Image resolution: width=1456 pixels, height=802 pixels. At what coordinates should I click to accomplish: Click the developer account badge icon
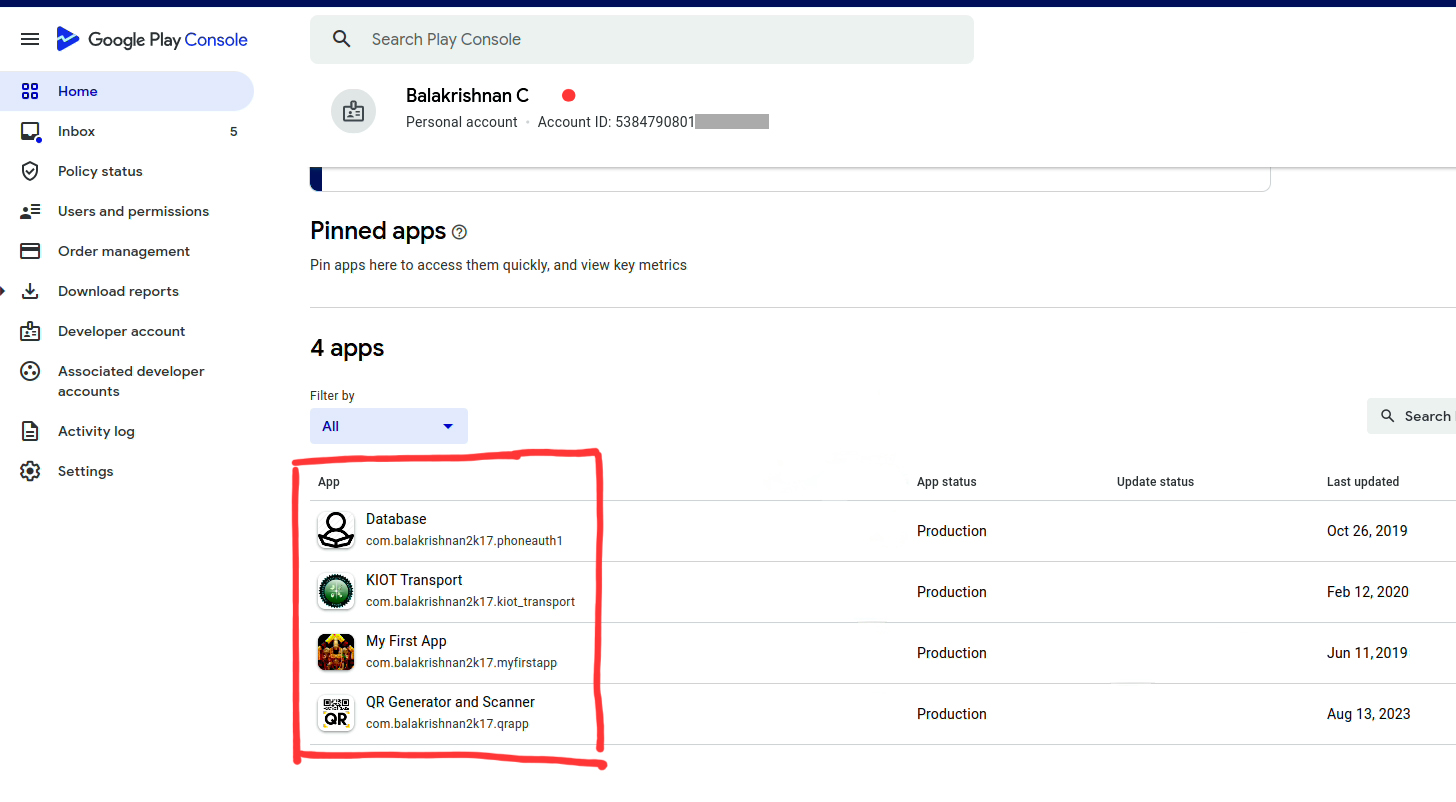click(x=353, y=111)
